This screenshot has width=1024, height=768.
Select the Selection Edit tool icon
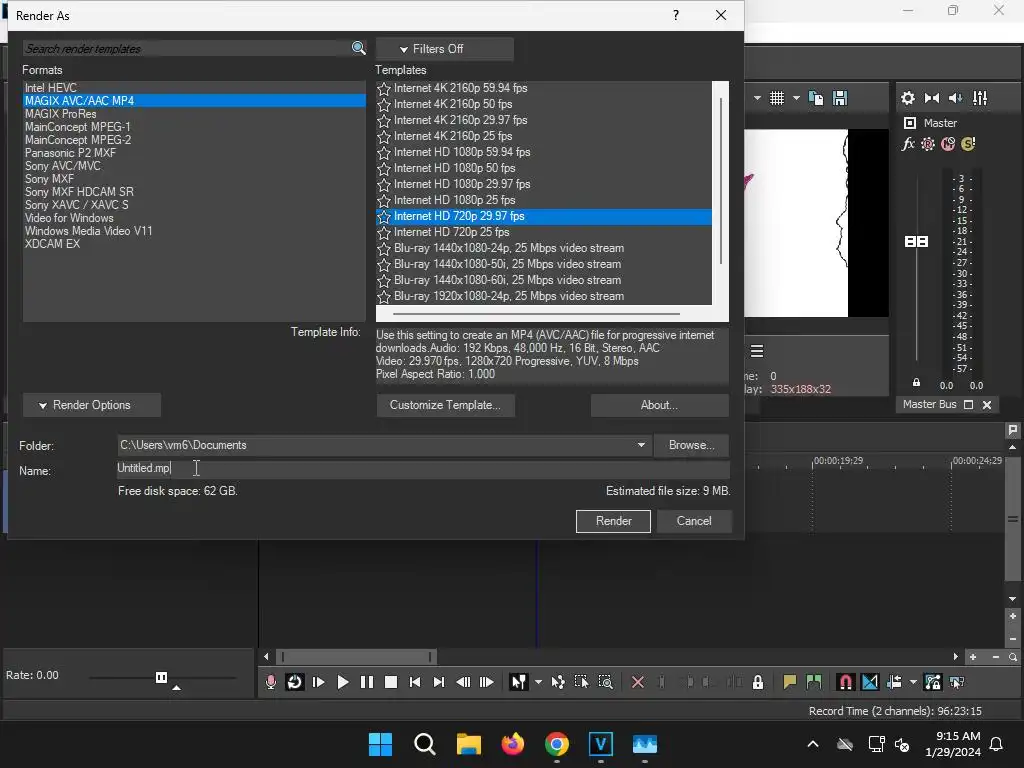point(581,682)
